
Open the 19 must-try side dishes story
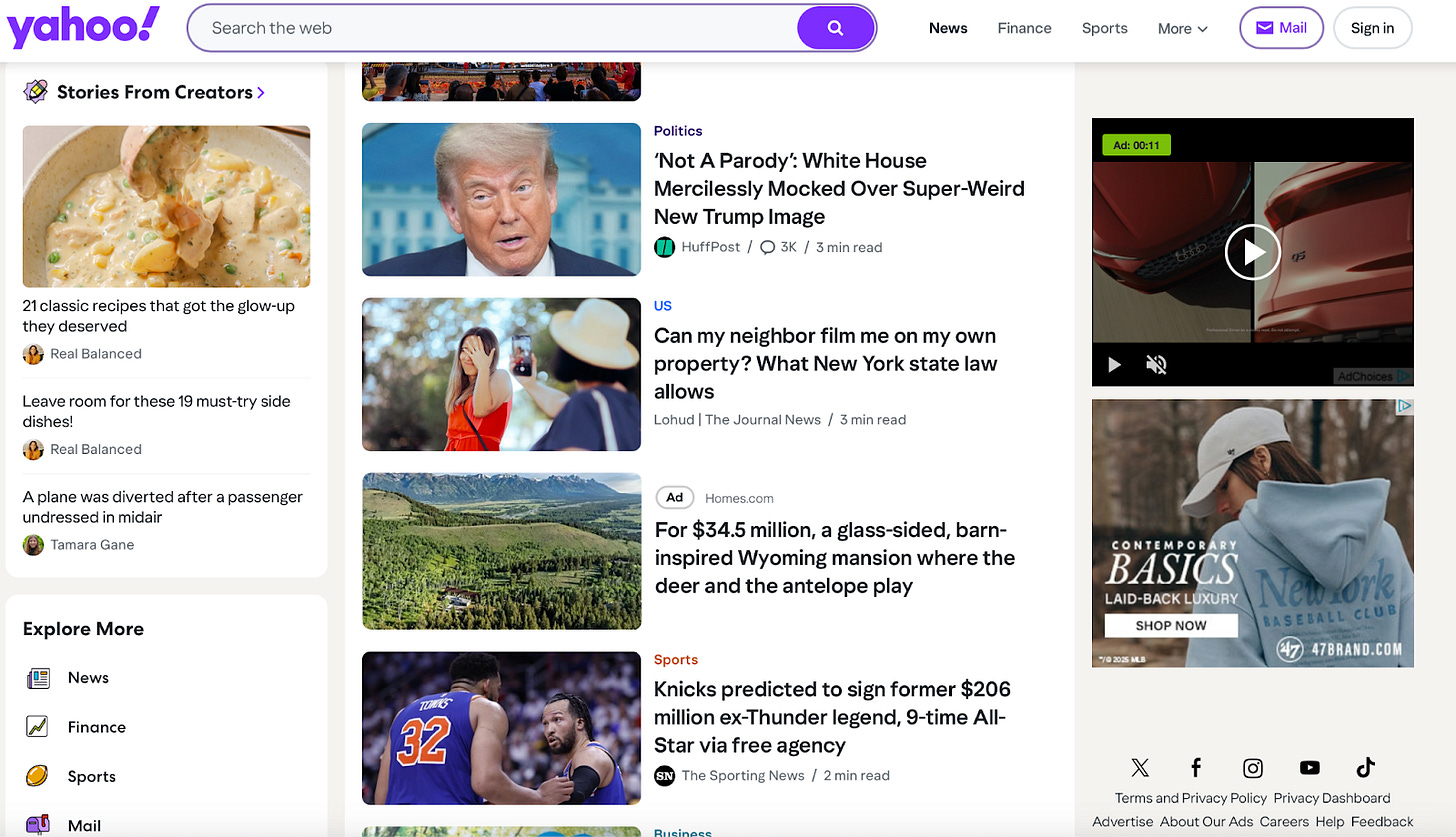(x=157, y=411)
